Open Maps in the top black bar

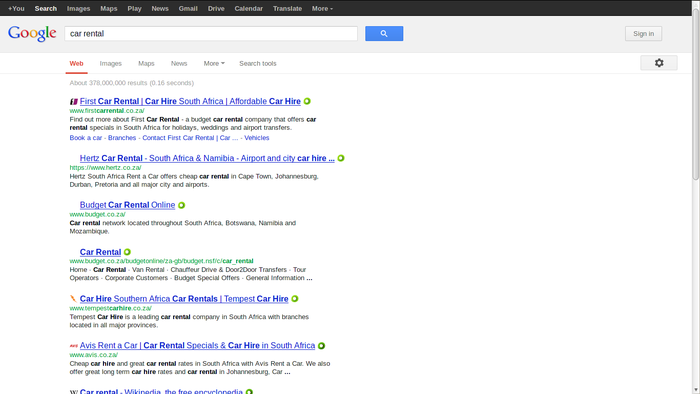coord(108,8)
